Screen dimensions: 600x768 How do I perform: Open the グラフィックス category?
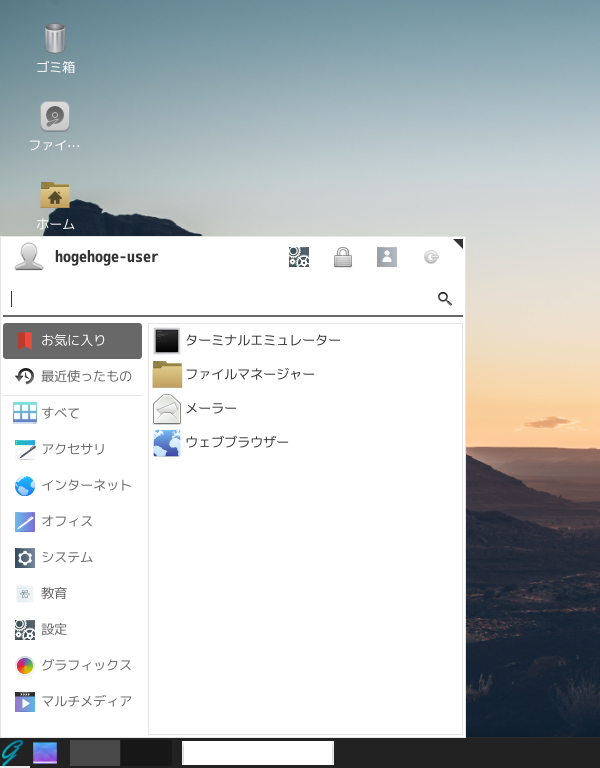pyautogui.click(x=72, y=665)
